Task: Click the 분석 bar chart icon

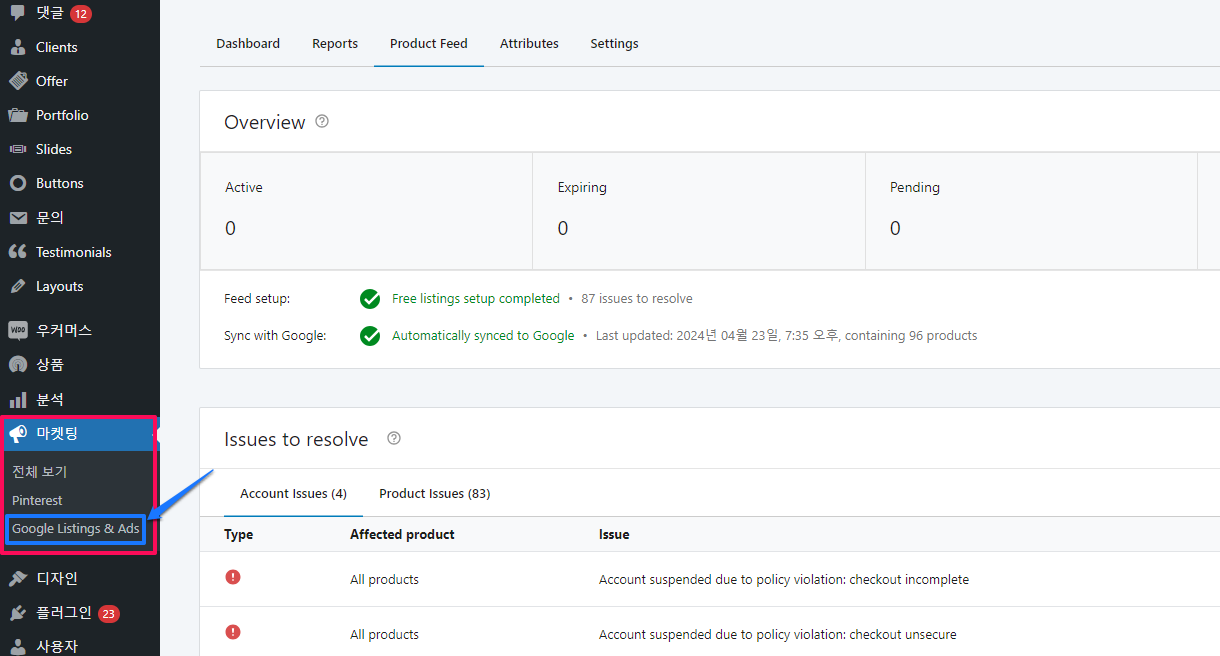Action: 18,399
